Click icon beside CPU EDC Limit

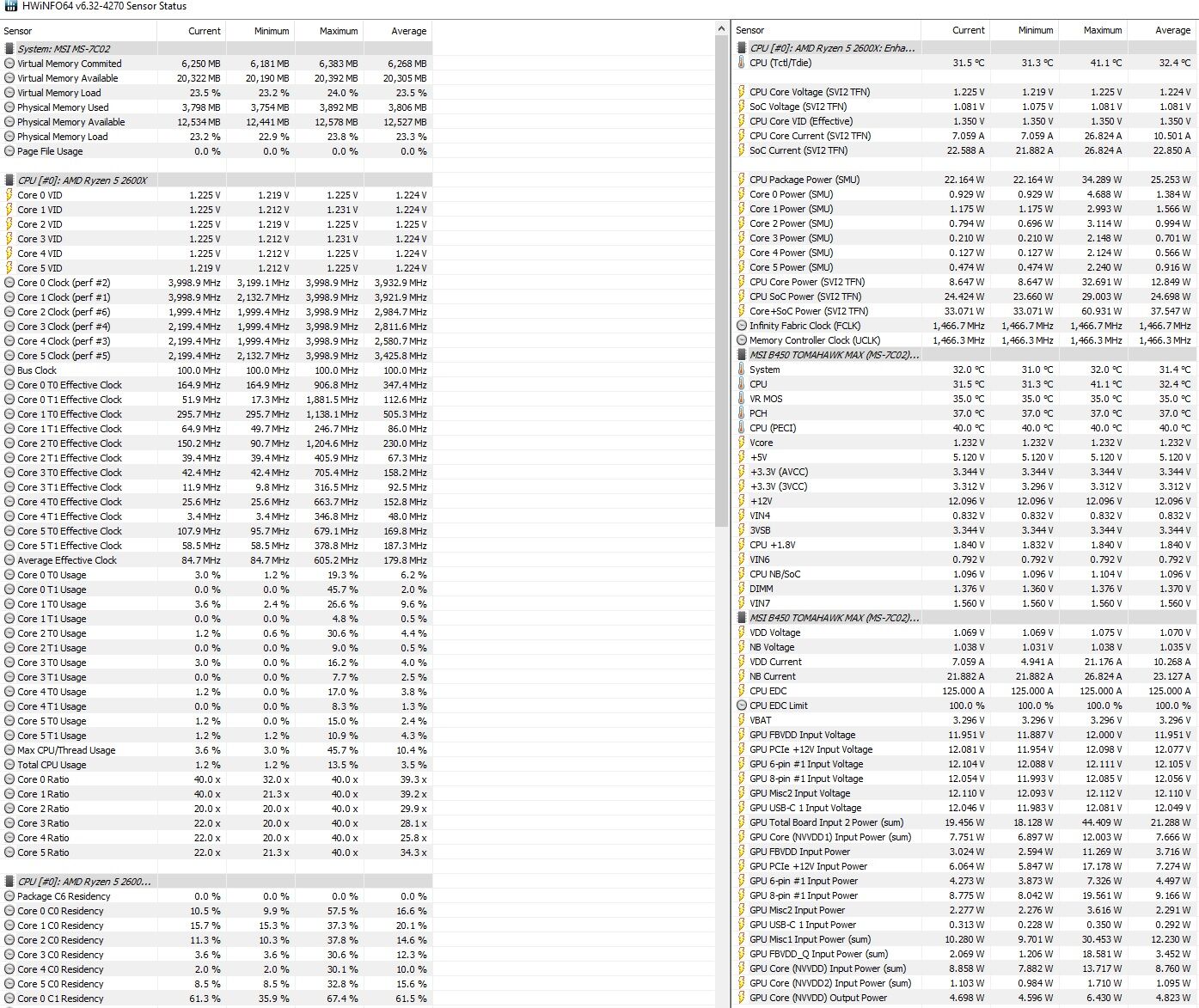pos(742,706)
